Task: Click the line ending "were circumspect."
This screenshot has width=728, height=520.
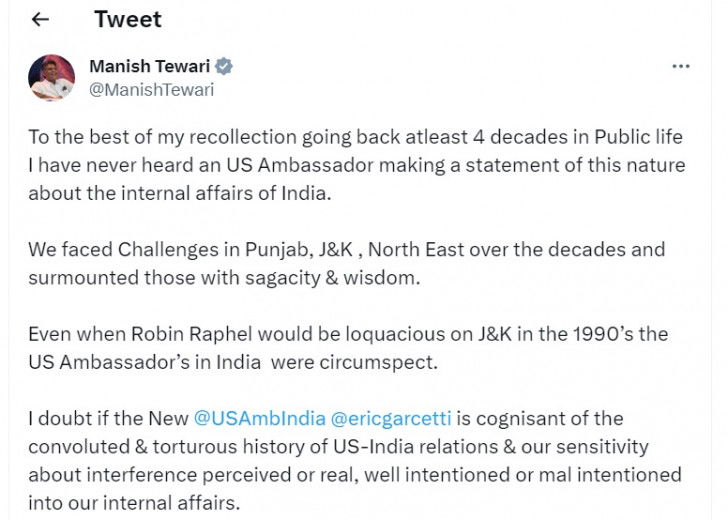Action: [233, 361]
